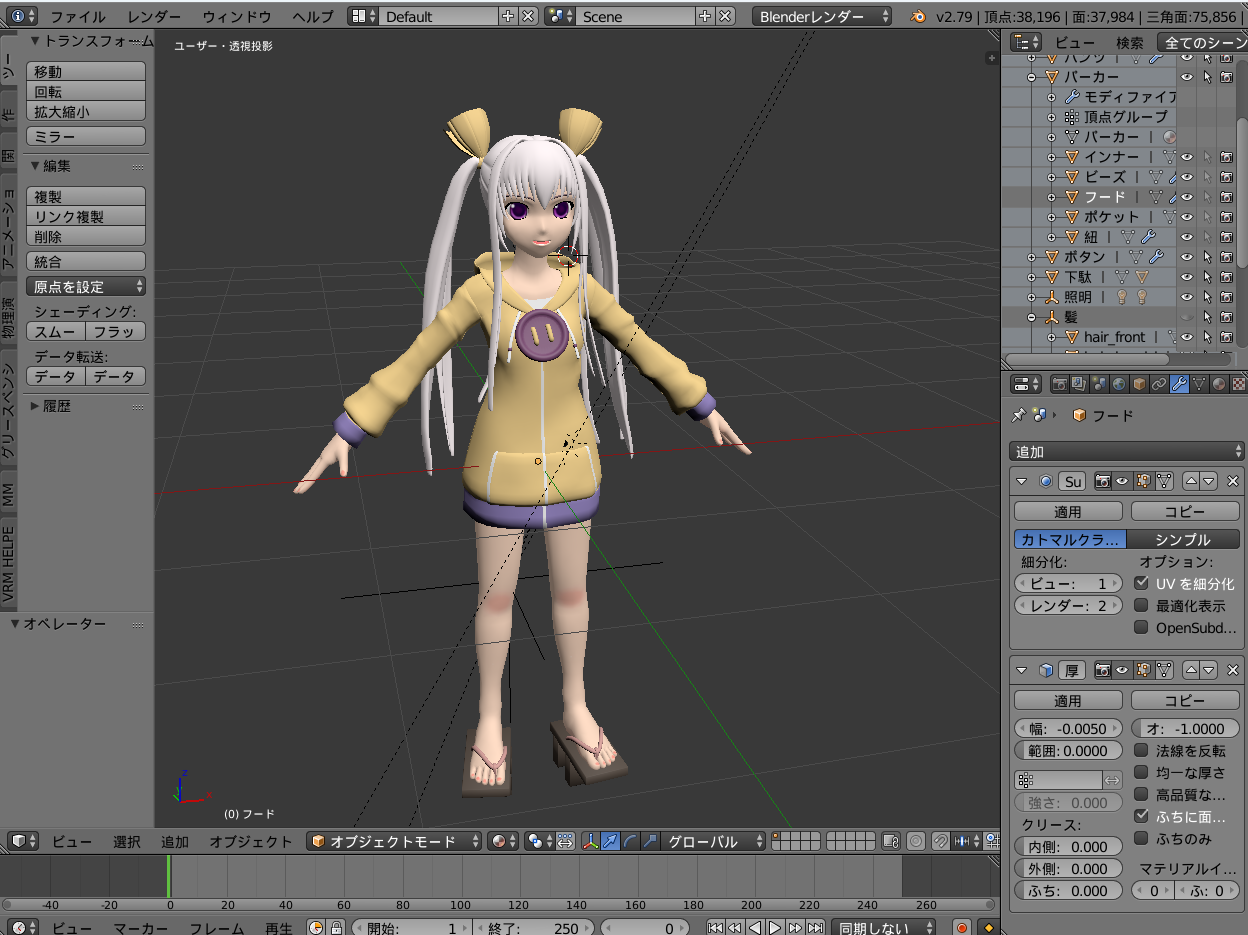
Task: Click the 統合 button
Action: click(87, 261)
